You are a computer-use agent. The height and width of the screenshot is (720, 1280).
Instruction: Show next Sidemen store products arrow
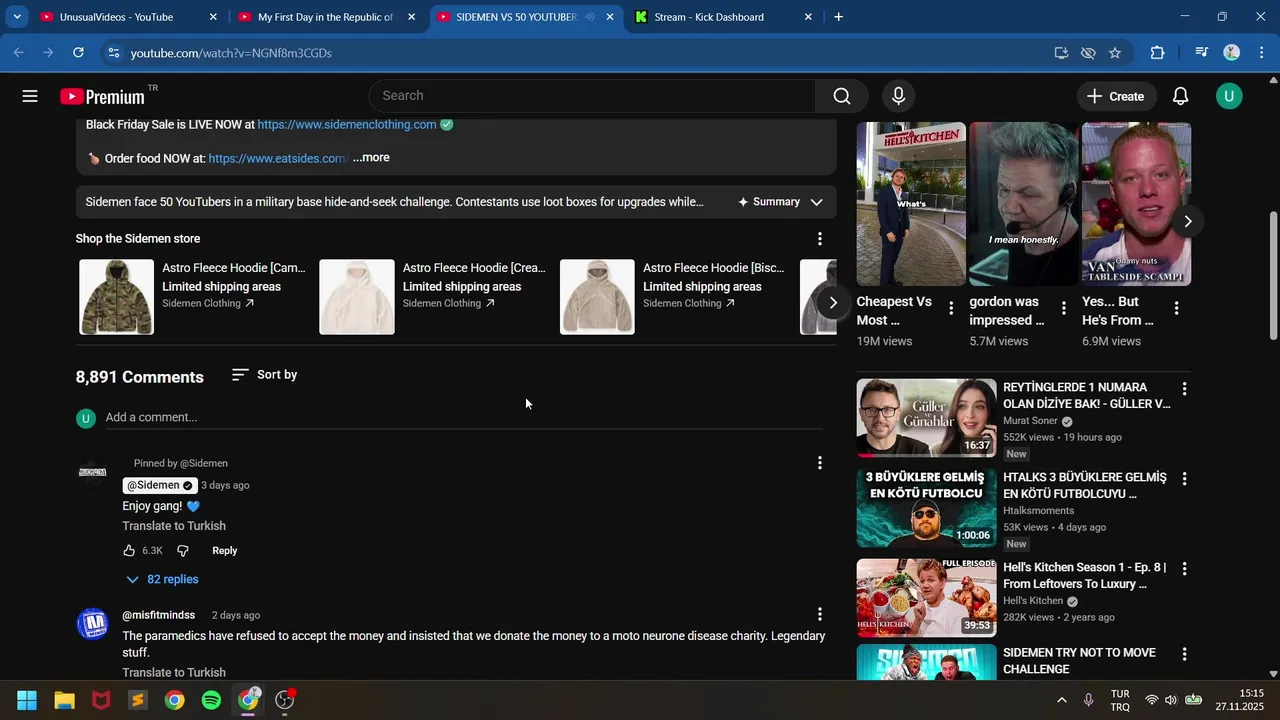pos(832,302)
